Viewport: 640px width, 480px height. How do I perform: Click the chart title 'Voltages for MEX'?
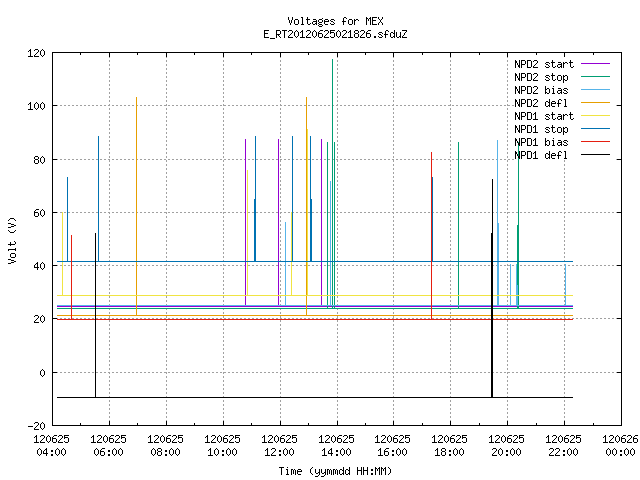335,21
